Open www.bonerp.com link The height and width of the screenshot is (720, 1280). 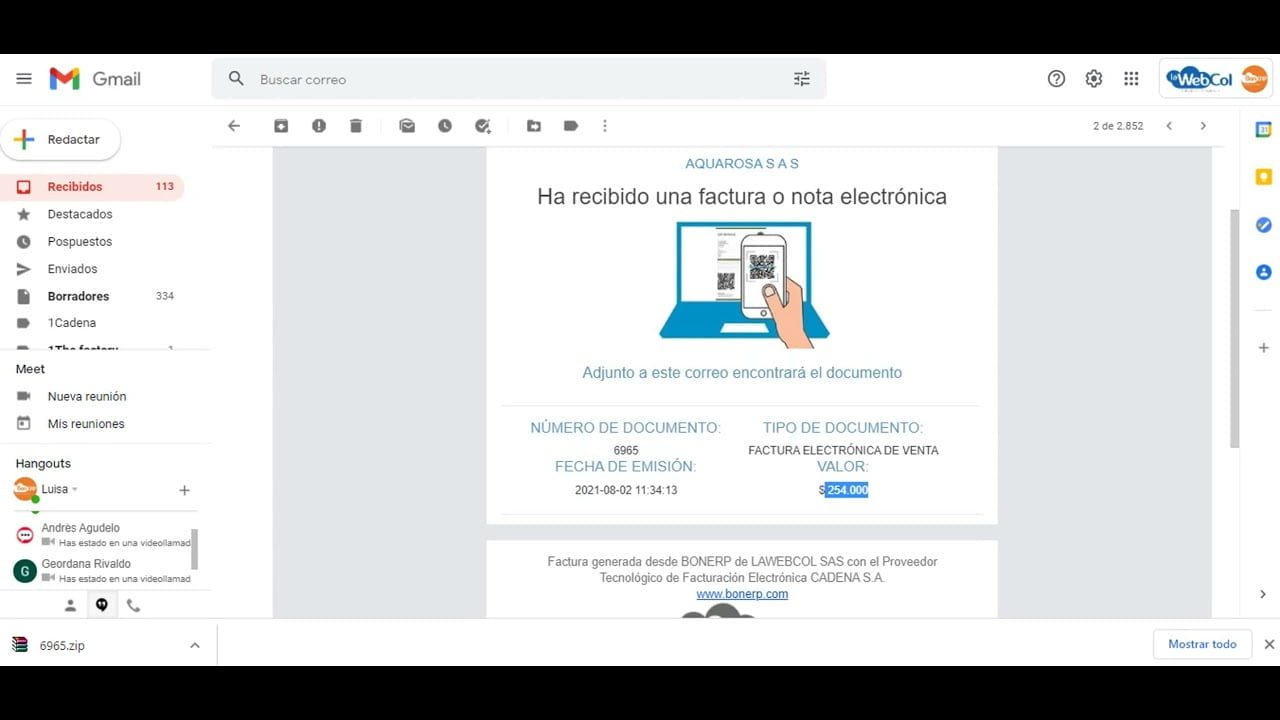742,594
